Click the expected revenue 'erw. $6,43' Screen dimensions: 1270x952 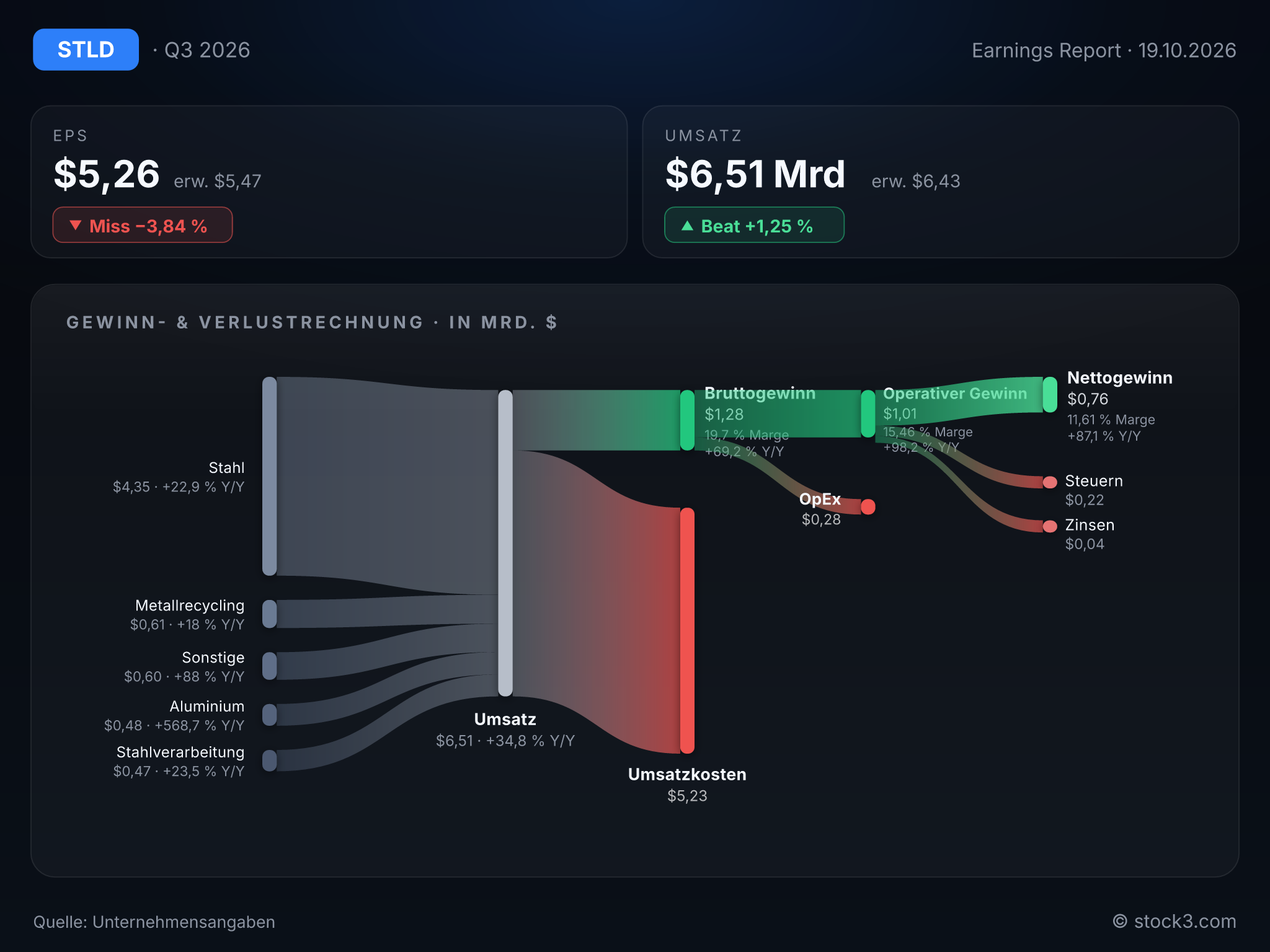tap(916, 181)
